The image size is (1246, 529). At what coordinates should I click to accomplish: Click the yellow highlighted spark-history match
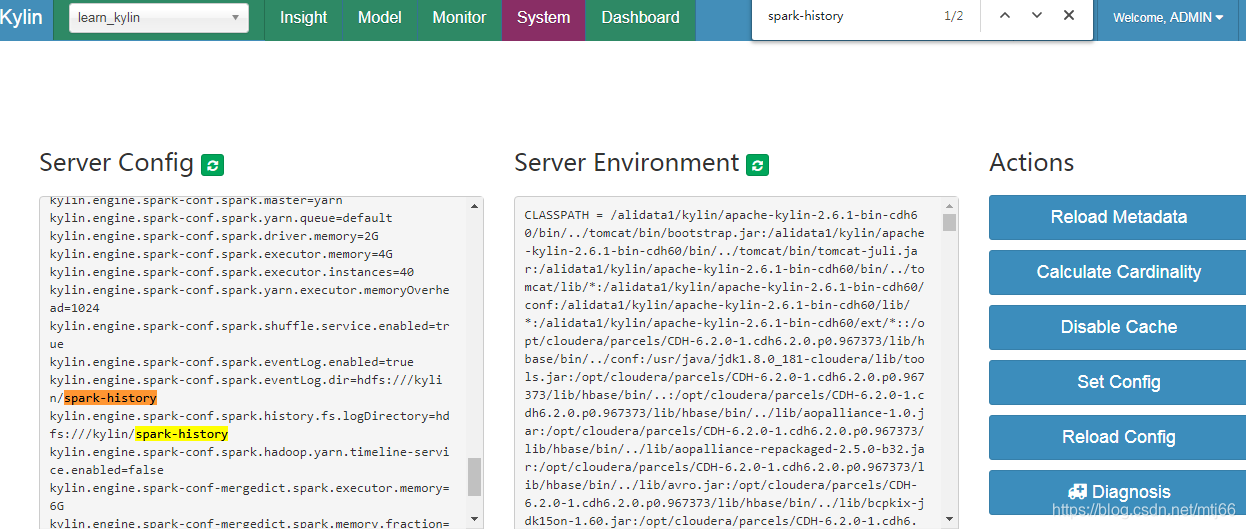182,434
